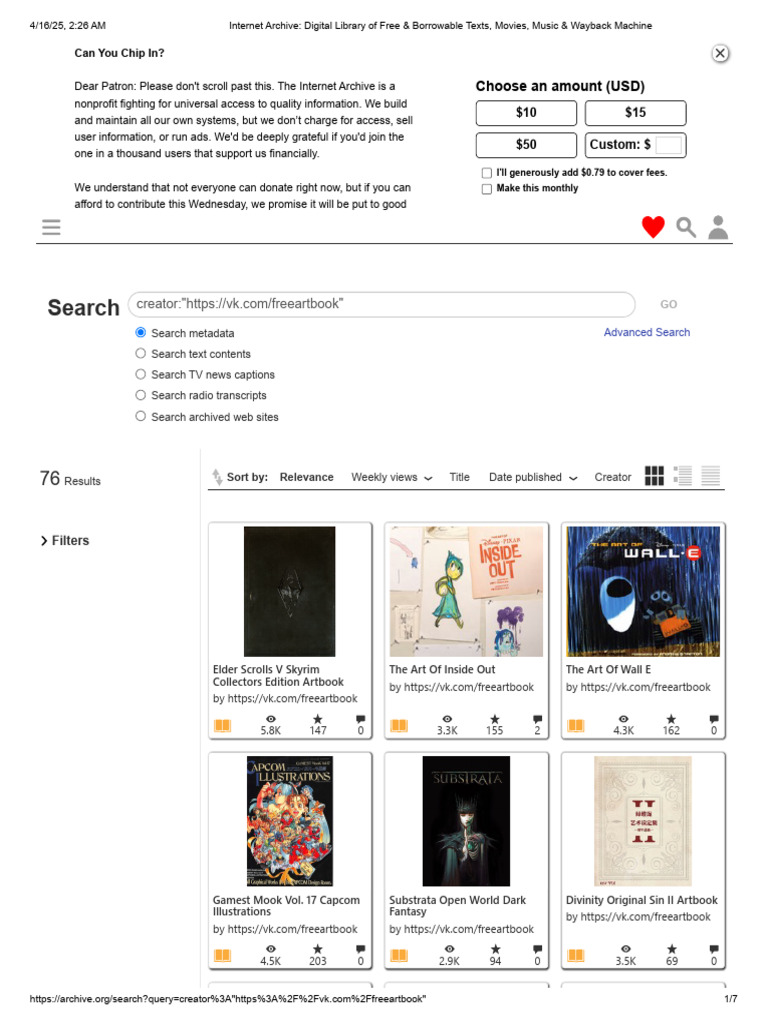The width and height of the screenshot is (768, 1024).
Task: Close the donation banner
Action: click(720, 54)
